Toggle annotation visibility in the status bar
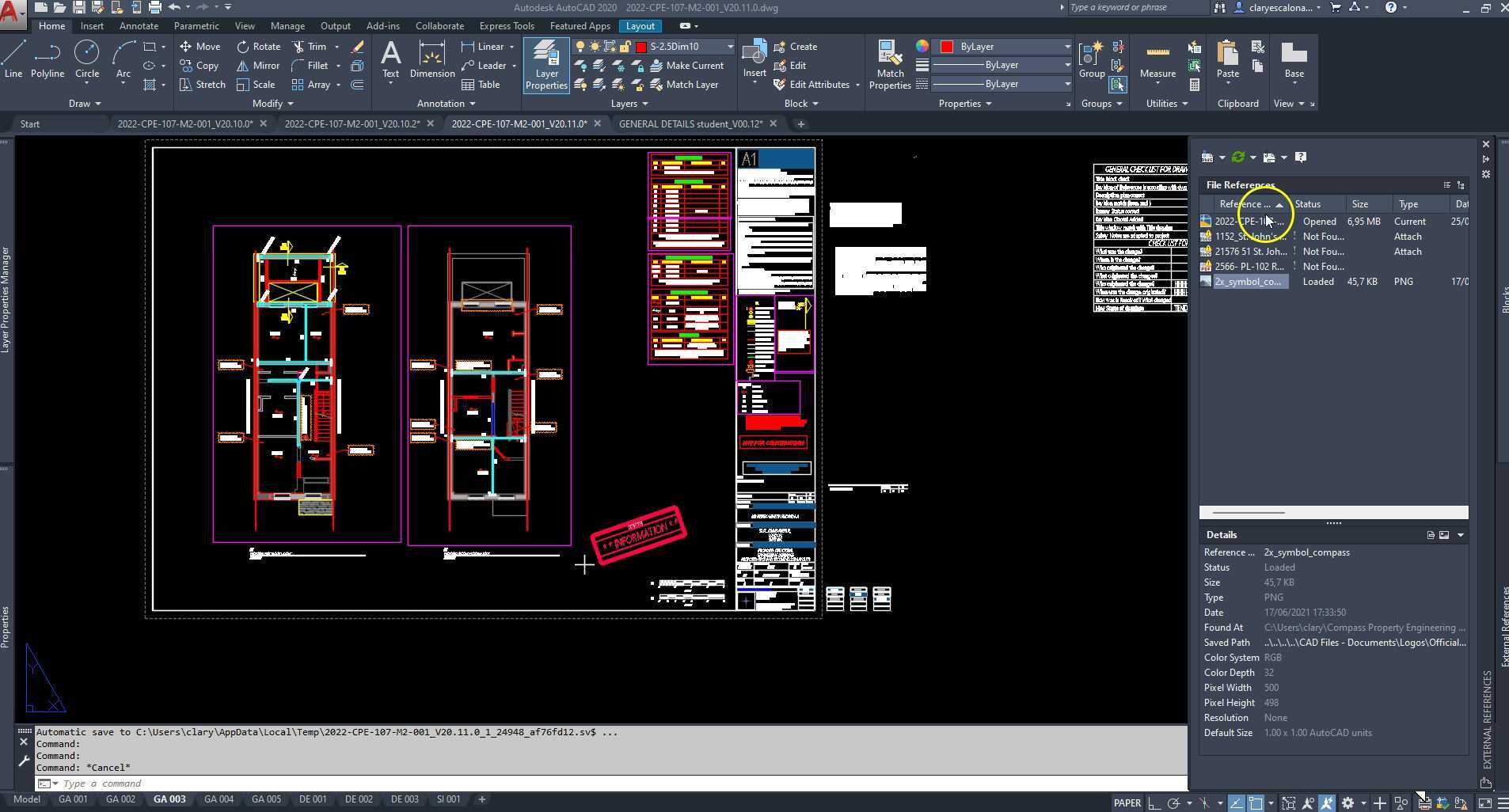 (x=1307, y=802)
